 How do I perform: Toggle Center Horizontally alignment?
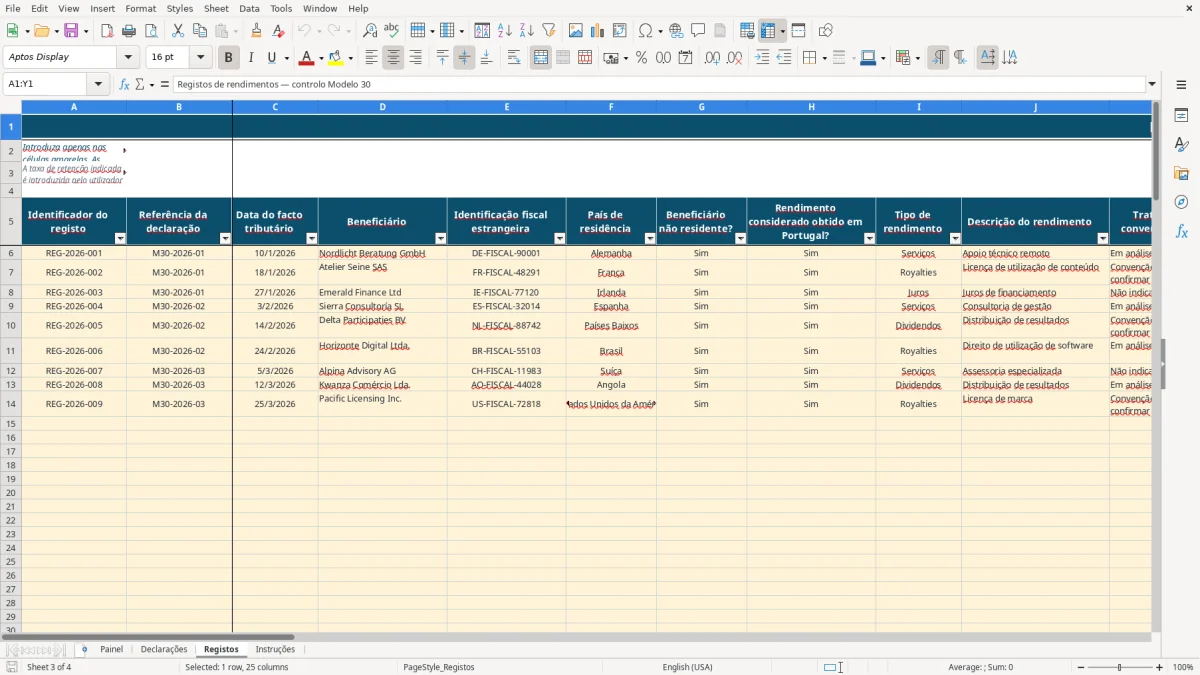coord(393,58)
